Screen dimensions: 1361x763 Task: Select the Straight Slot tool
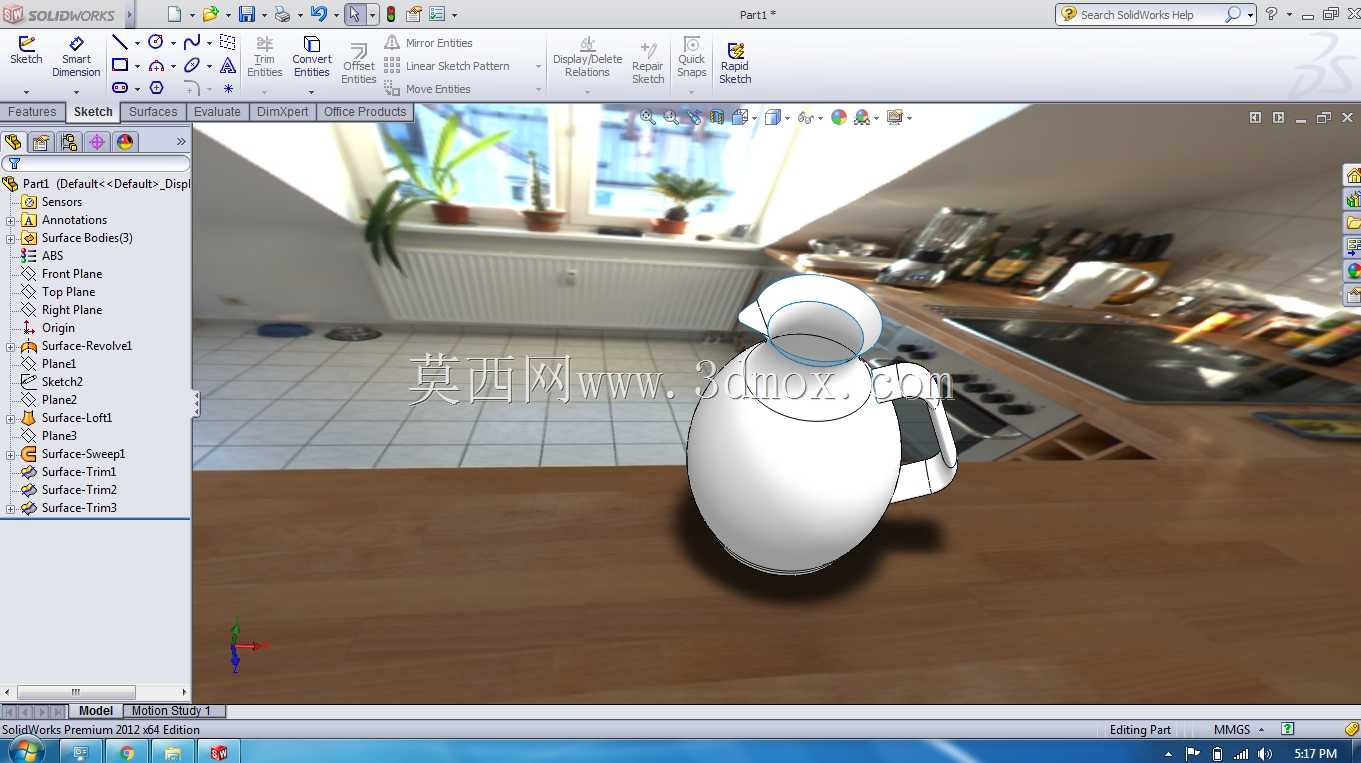120,88
